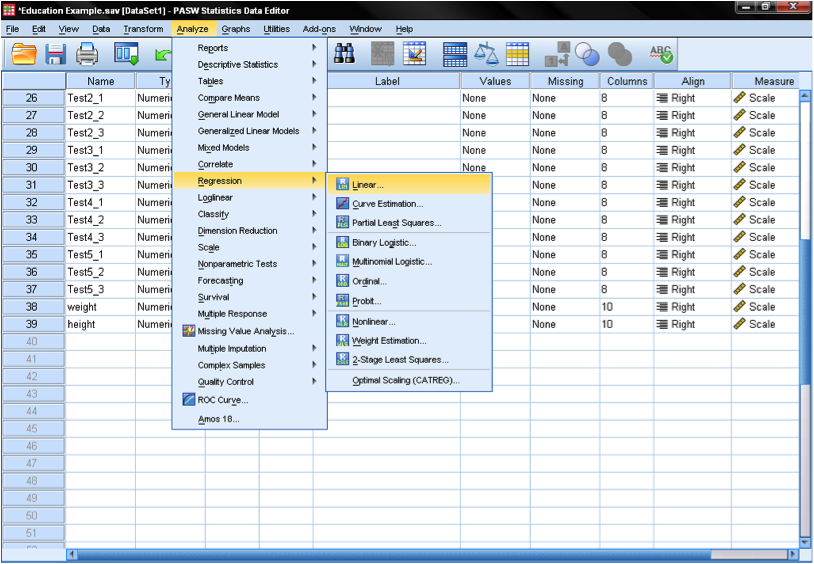Click the Recall recent dialogs icon
Viewport: 814px width, 564px height.
click(x=126, y=54)
